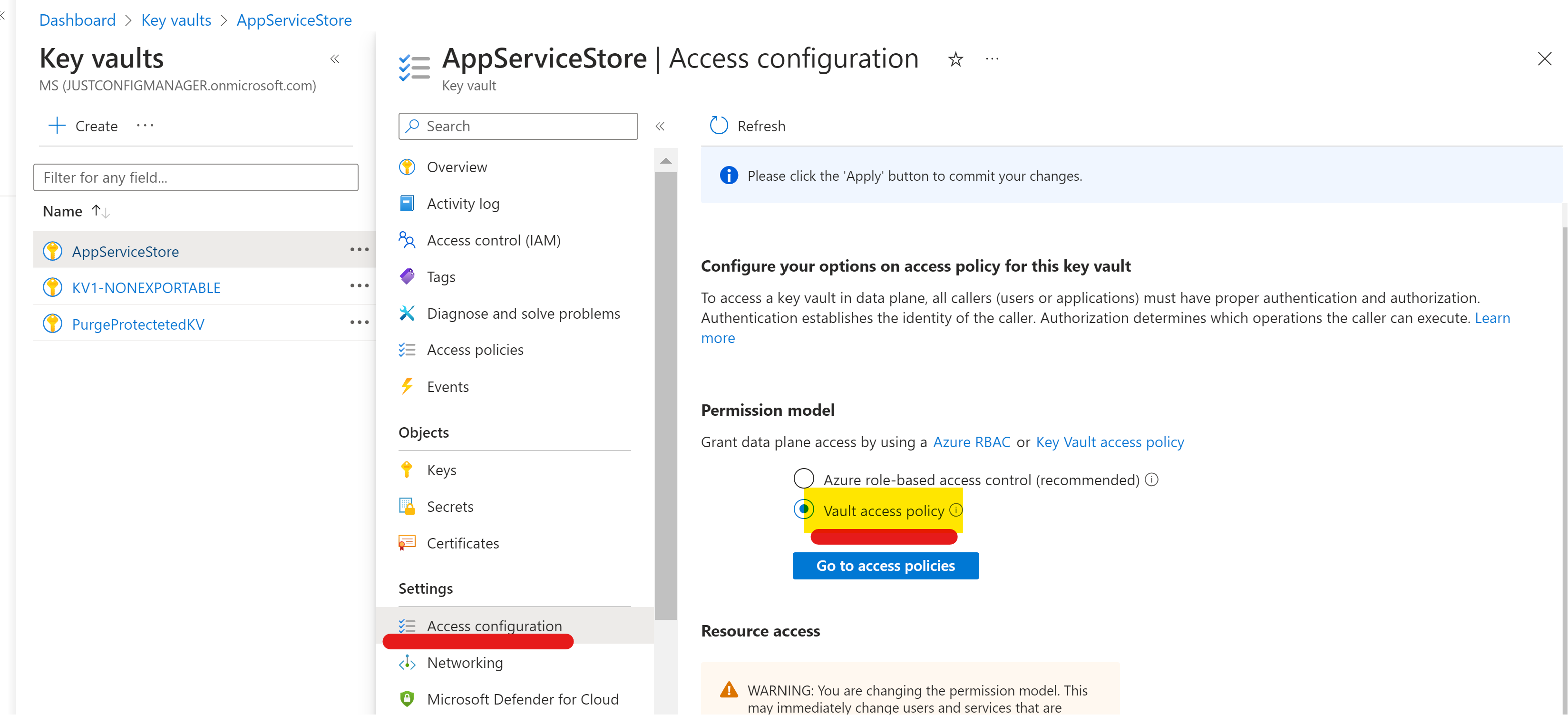Select the Azure role-based access control radio button
This screenshot has width=1568, height=715.
pos(803,479)
